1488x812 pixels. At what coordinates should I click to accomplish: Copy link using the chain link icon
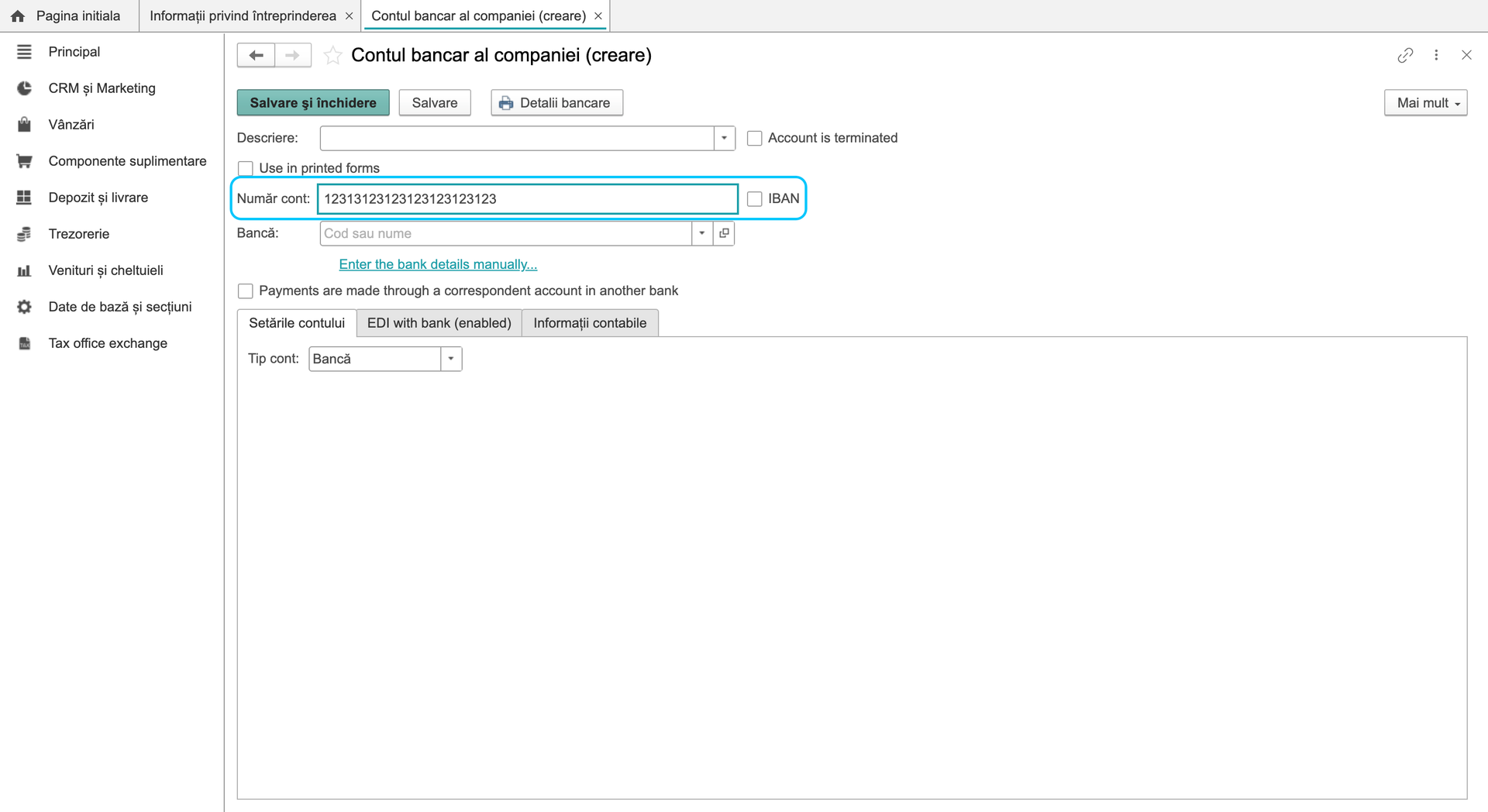click(x=1405, y=55)
